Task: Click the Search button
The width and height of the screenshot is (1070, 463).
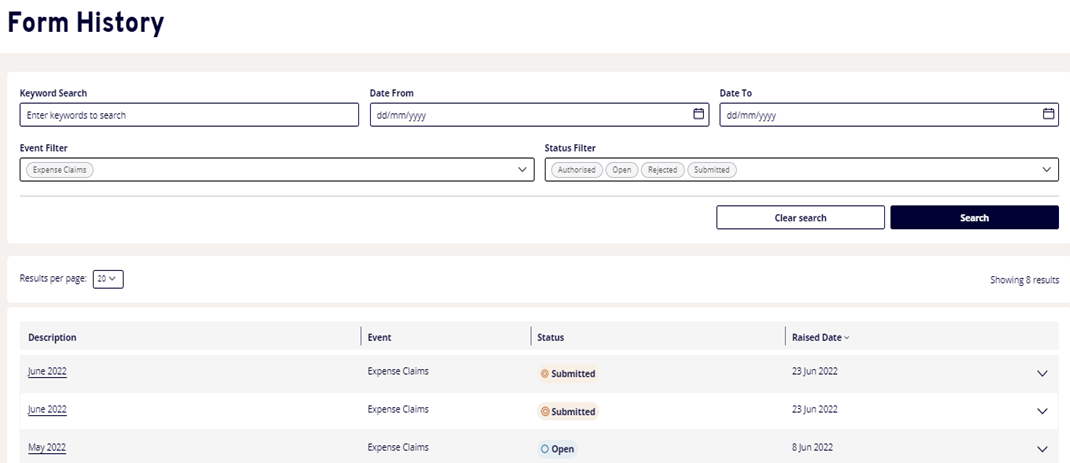Action: pos(974,218)
